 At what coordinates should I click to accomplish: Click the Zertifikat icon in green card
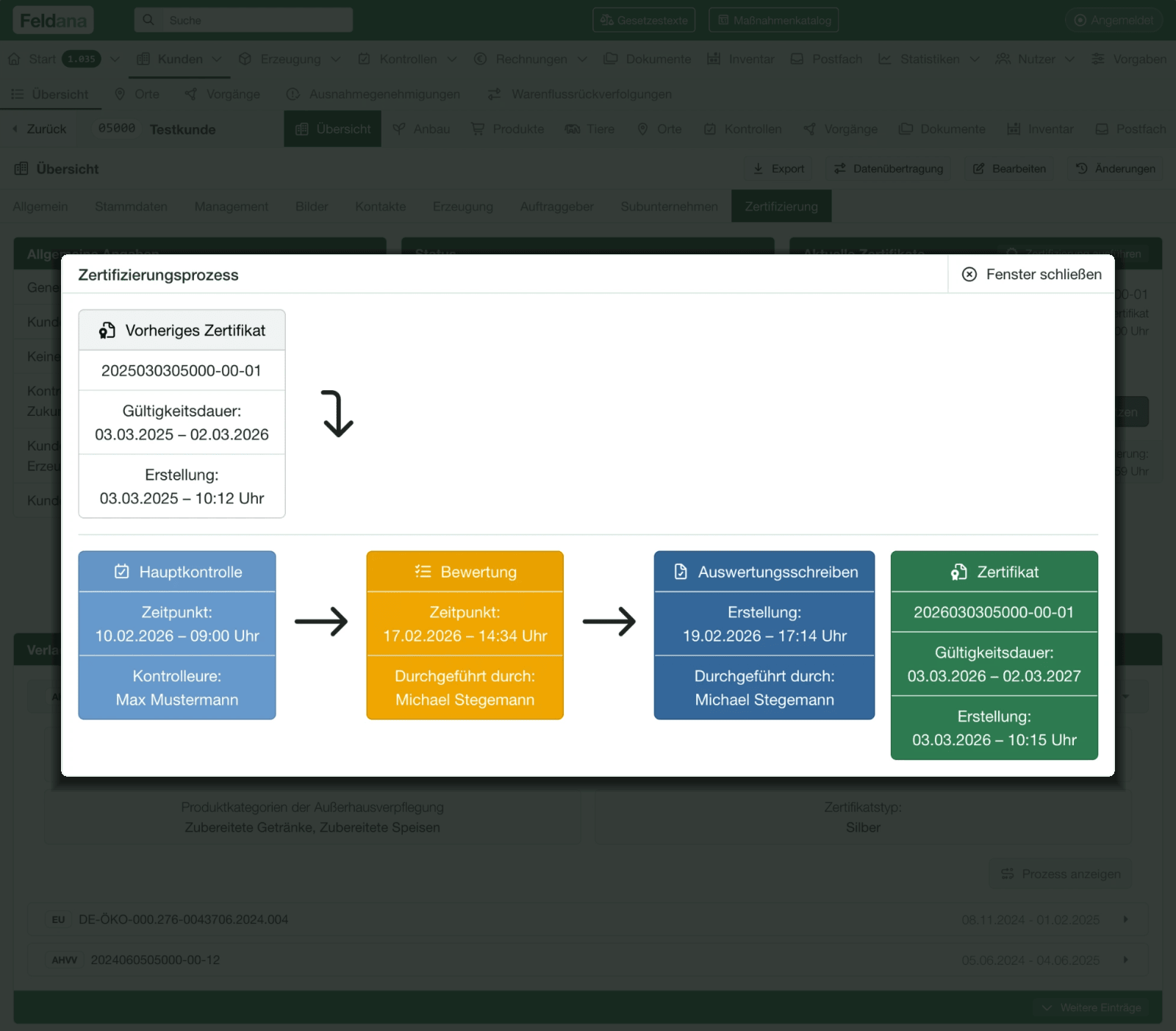[959, 572]
